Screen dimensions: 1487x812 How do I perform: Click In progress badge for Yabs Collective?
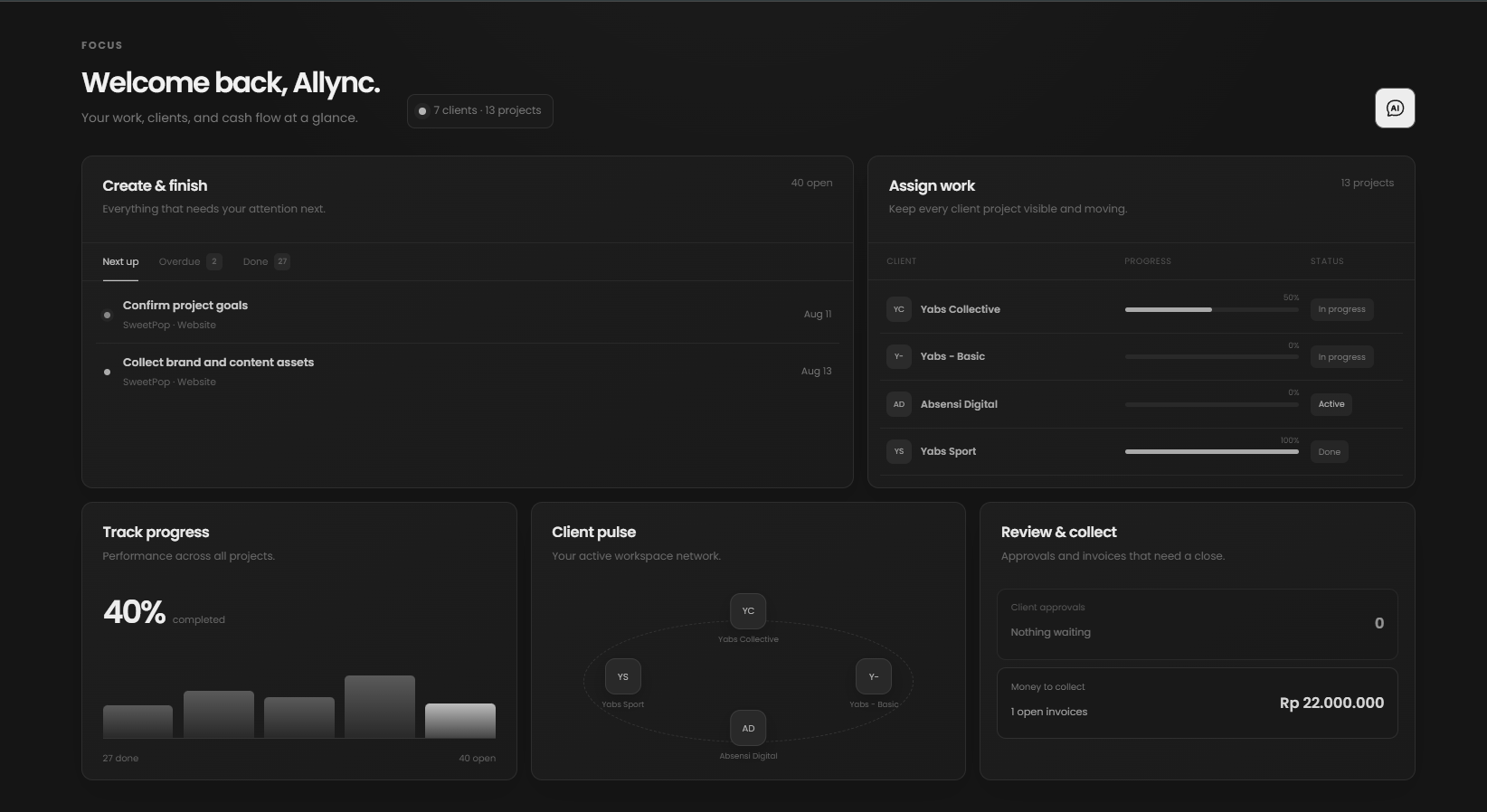pos(1341,309)
